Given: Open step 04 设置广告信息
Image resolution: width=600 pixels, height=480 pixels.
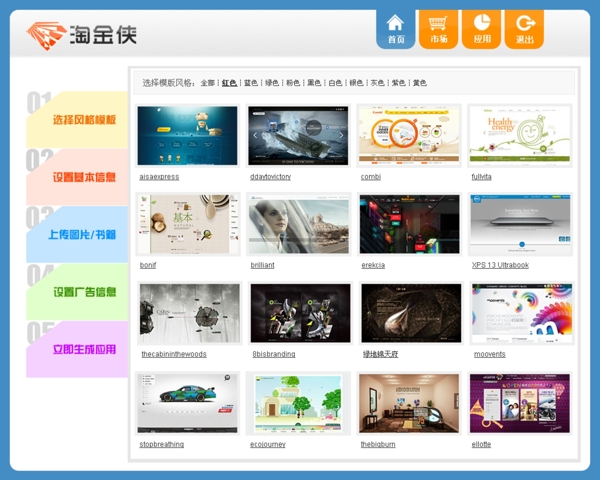Looking at the screenshot, I should 77,292.
